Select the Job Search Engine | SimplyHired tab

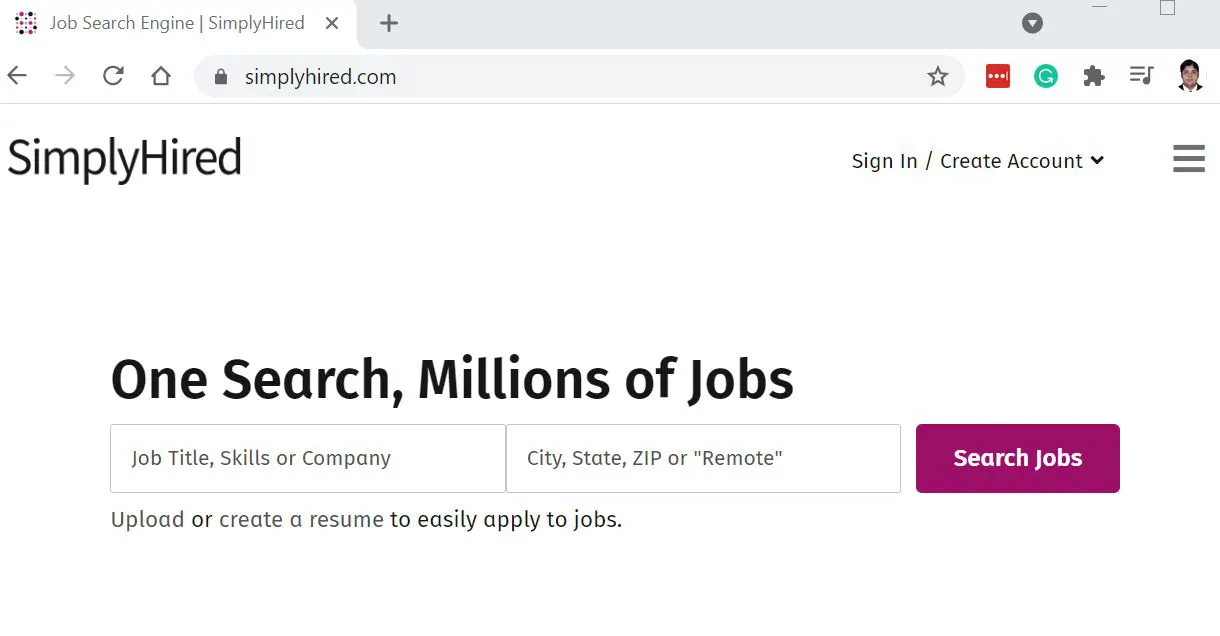tap(176, 23)
